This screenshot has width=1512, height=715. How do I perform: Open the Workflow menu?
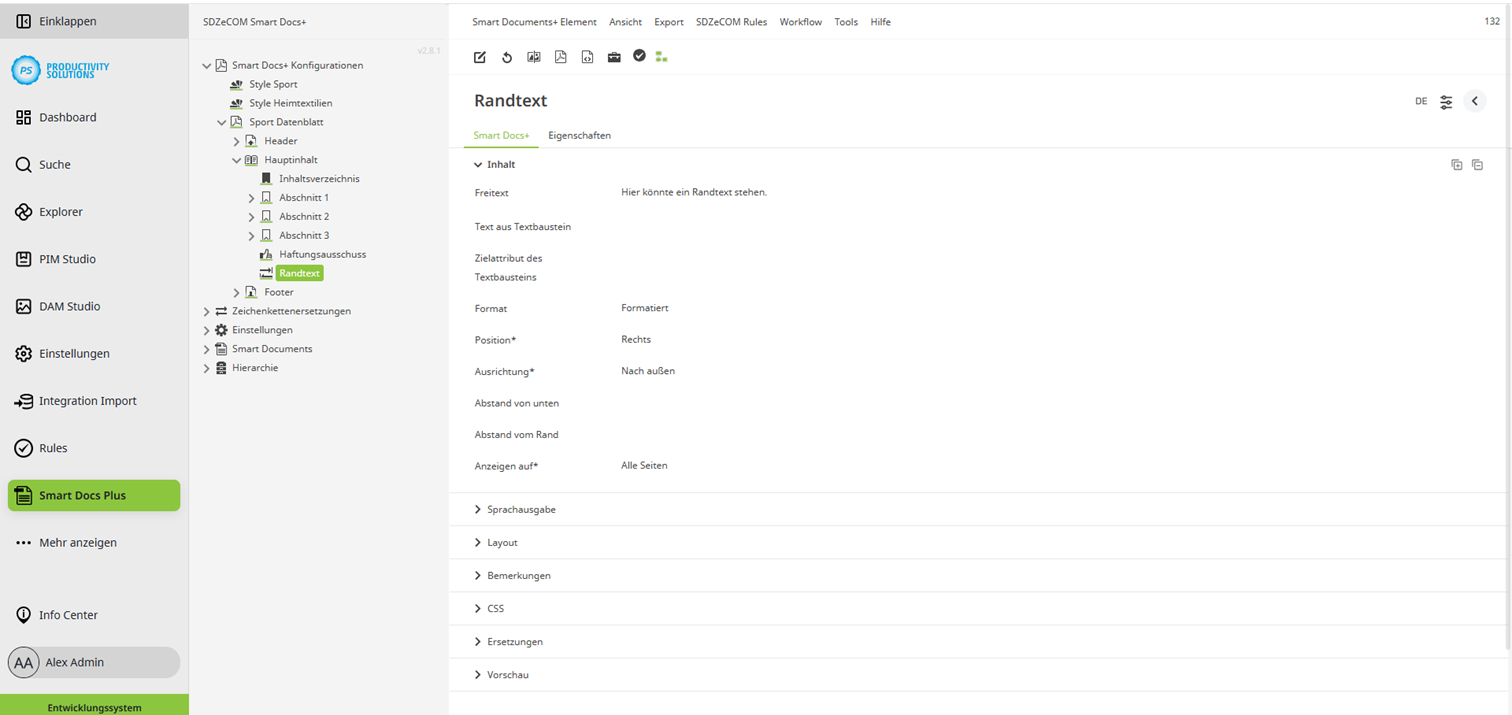[800, 21]
